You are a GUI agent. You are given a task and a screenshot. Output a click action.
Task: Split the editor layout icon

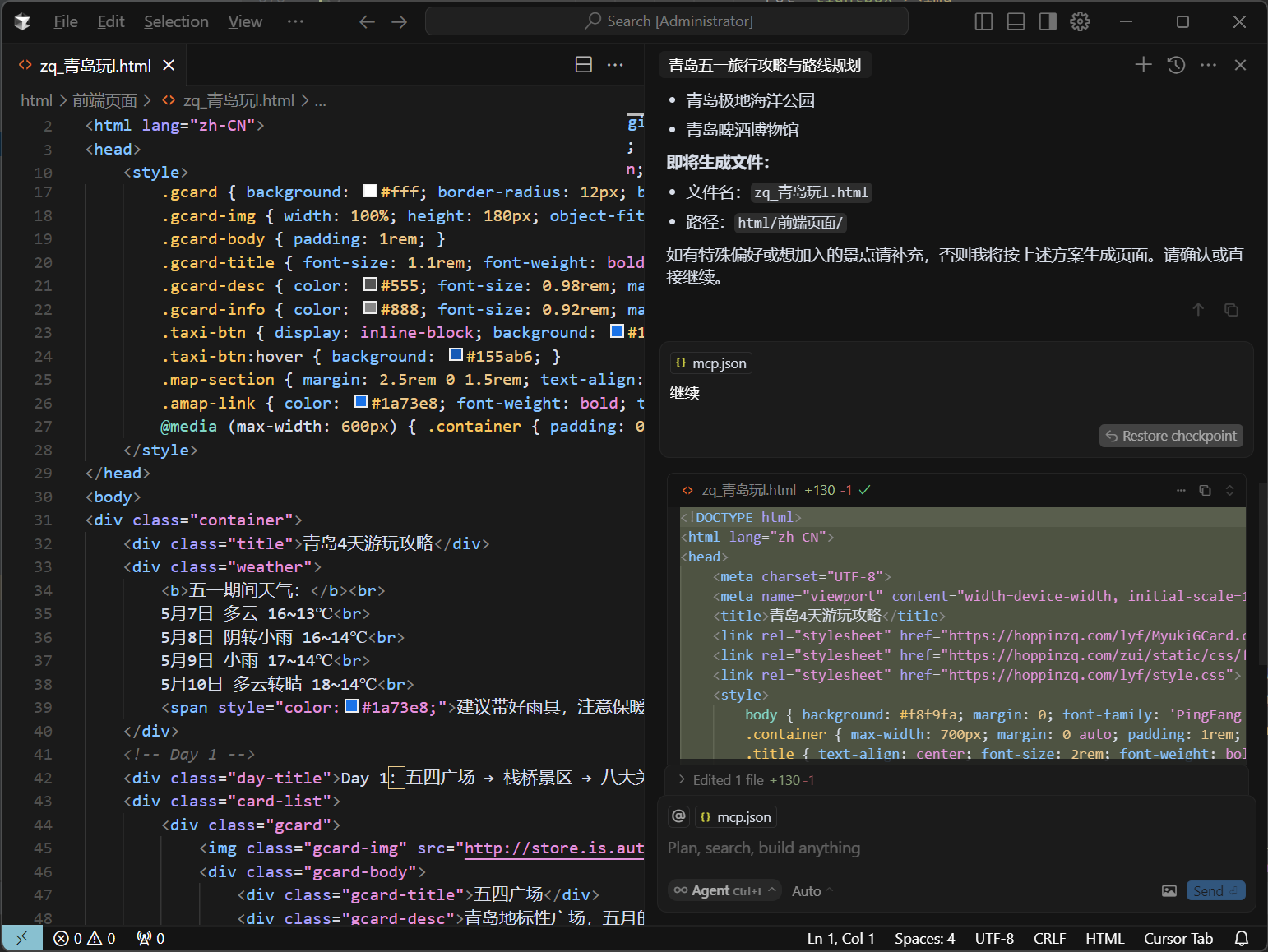coord(583,65)
